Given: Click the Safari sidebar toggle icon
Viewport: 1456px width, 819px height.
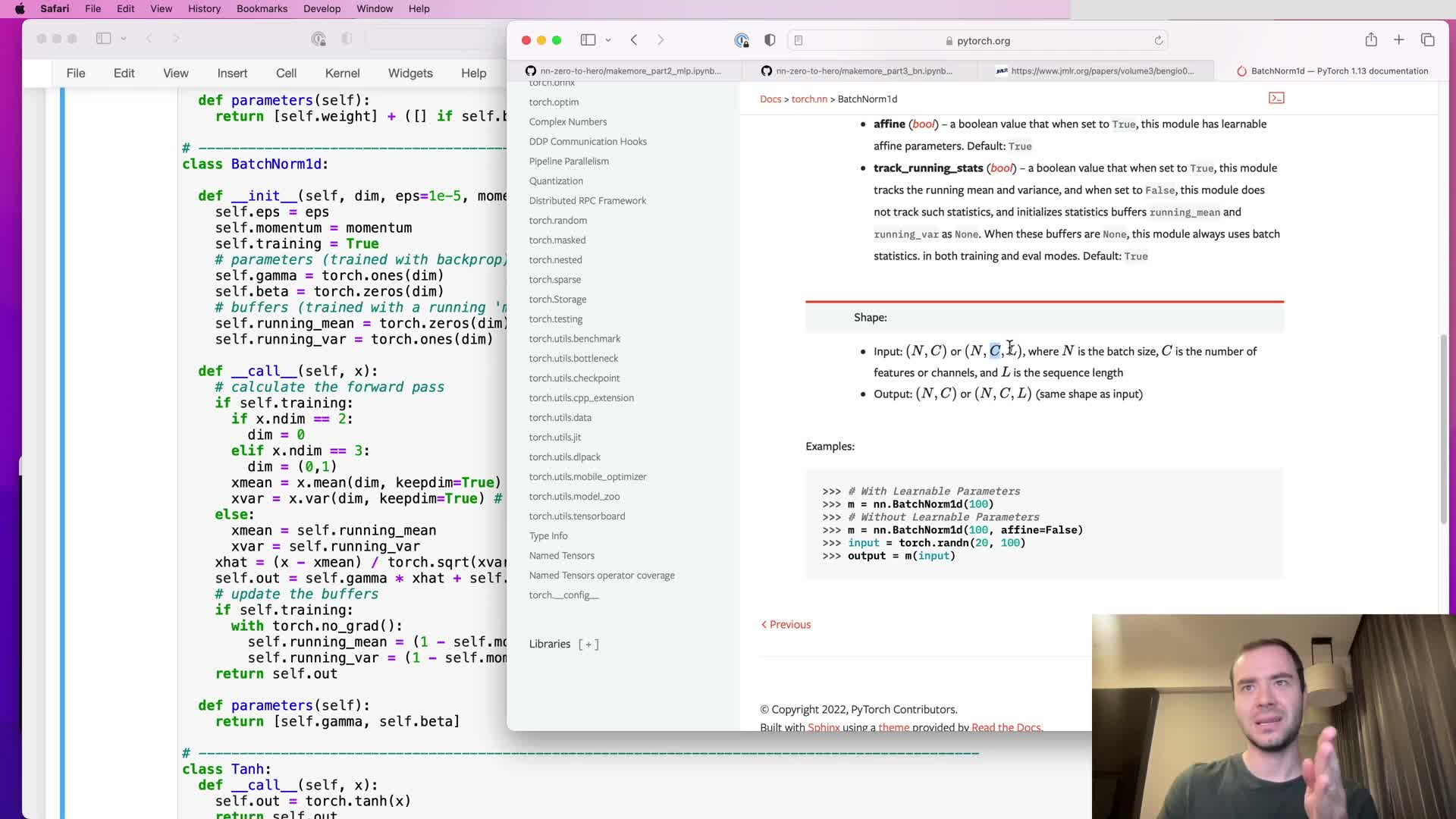Looking at the screenshot, I should 588,40.
